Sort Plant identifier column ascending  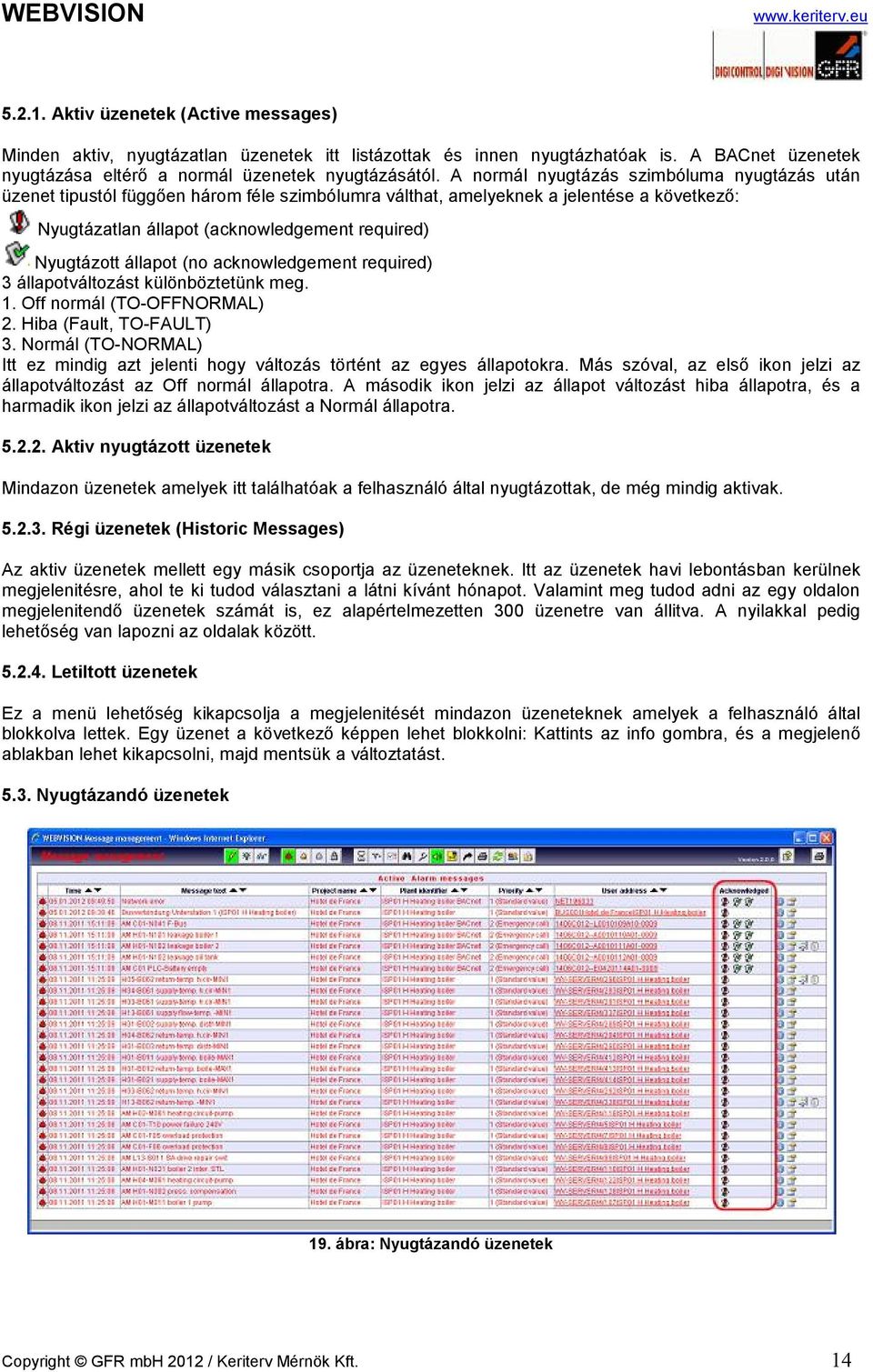point(454,891)
